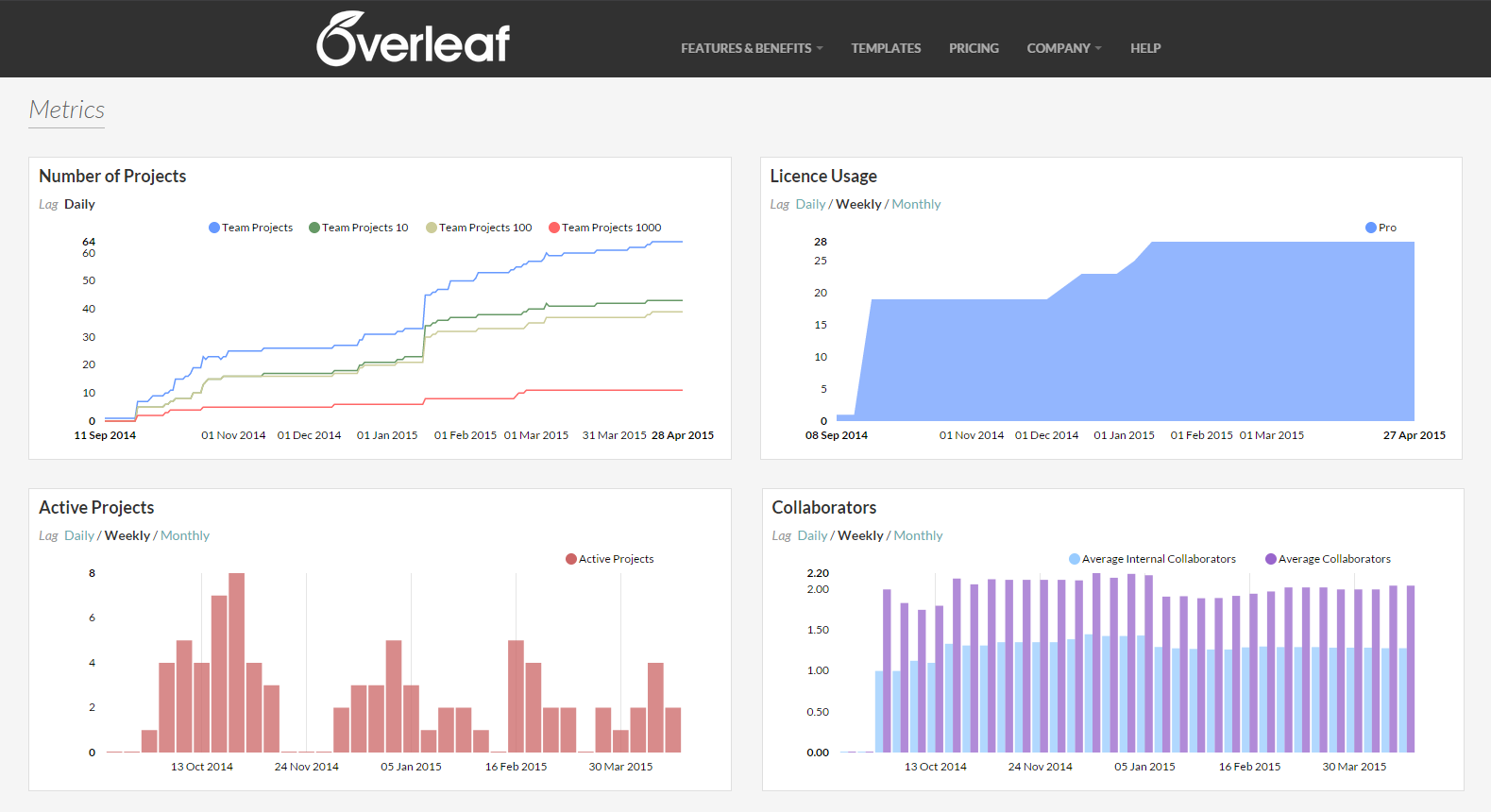This screenshot has width=1491, height=812.
Task: Toggle the Pro legend dot in Licence Usage
Action: point(1371,228)
